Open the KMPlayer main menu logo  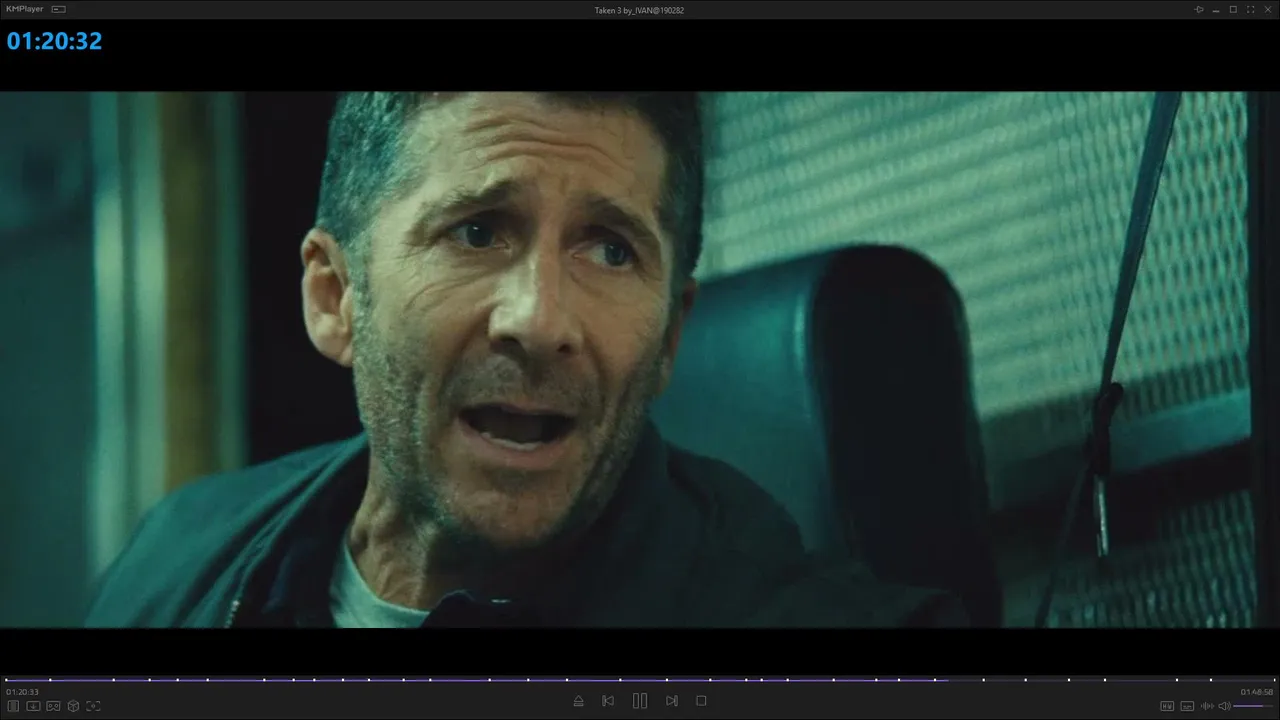point(24,9)
